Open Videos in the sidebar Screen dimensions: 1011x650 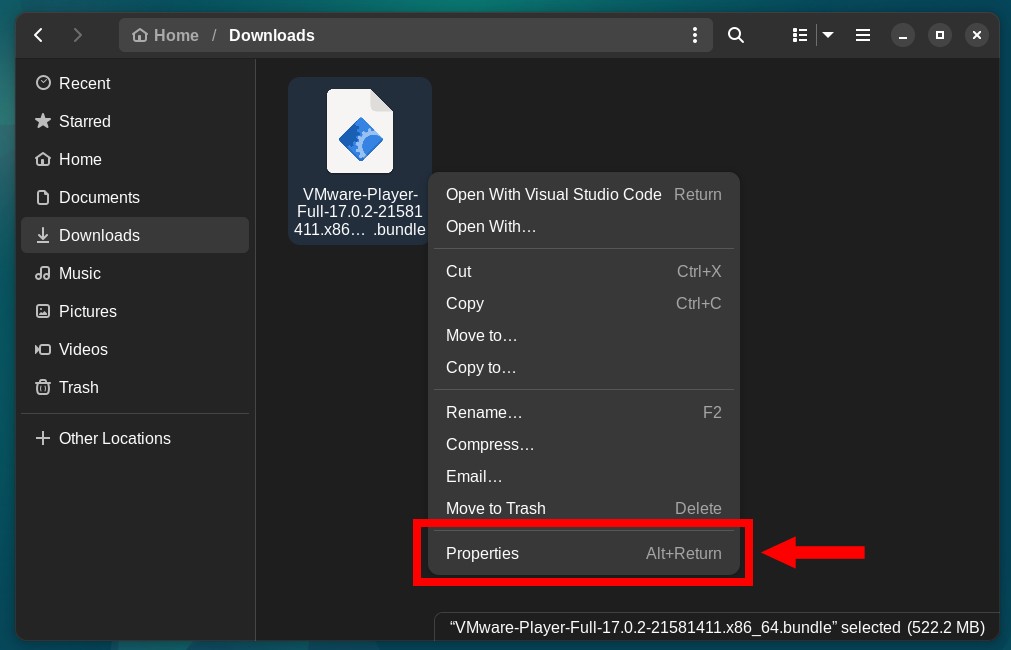135,350
